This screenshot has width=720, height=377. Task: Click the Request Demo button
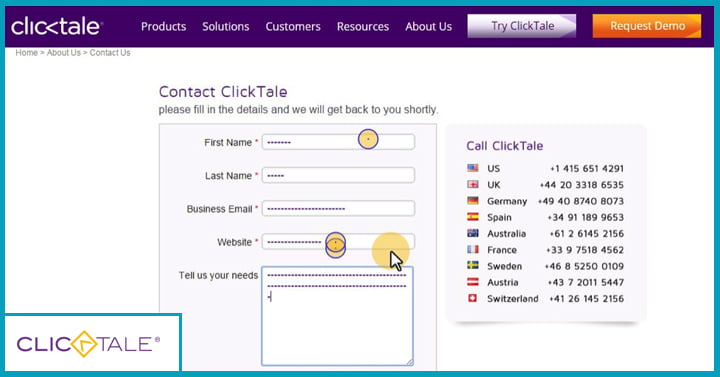pyautogui.click(x=647, y=26)
